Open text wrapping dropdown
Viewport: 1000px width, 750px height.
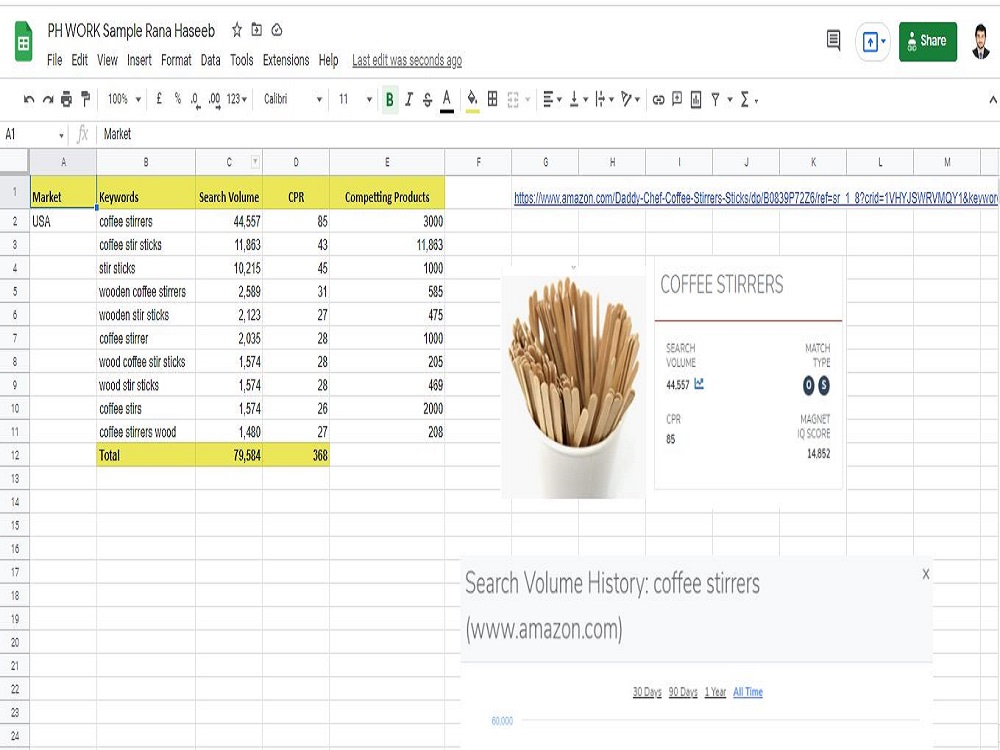(x=604, y=99)
